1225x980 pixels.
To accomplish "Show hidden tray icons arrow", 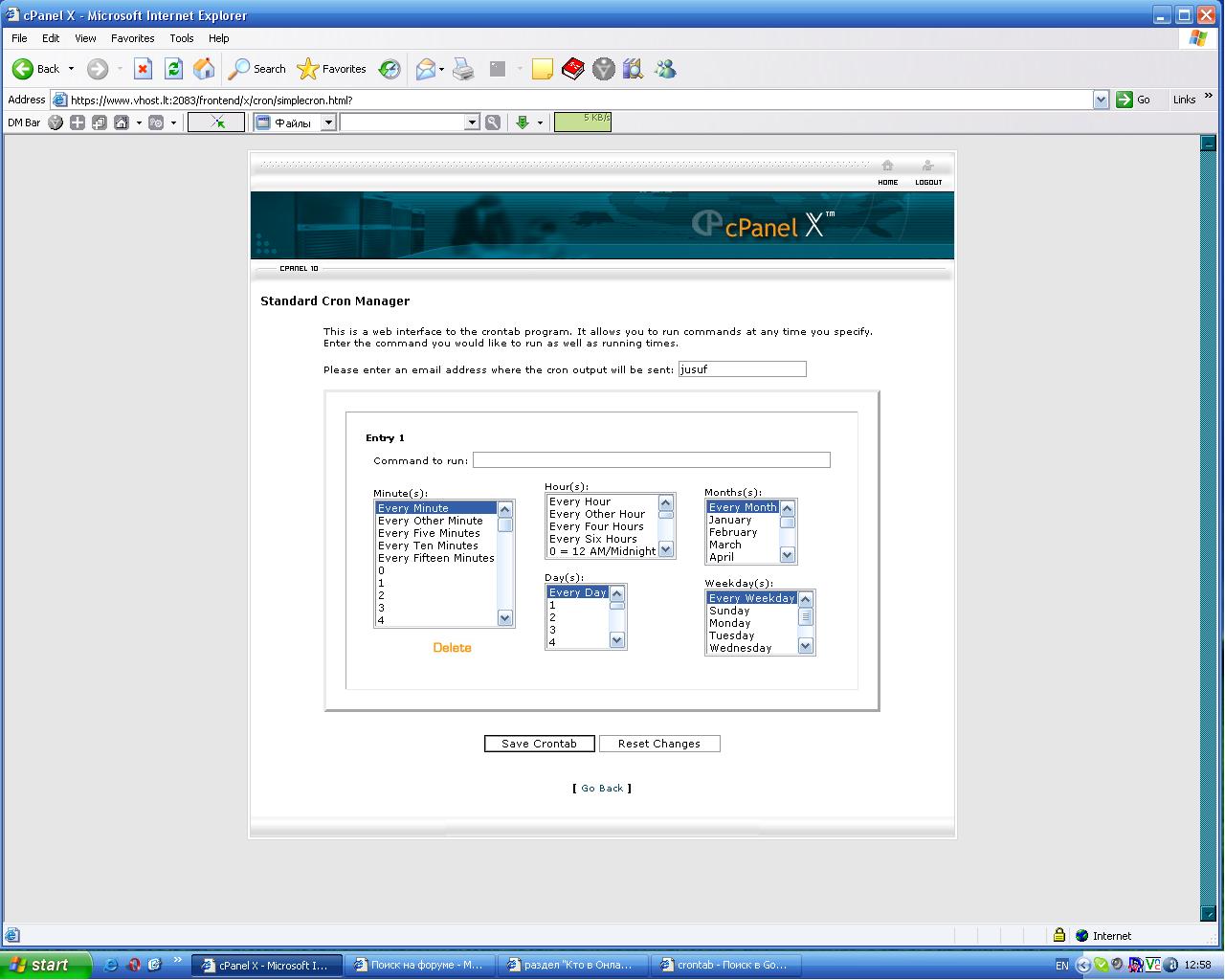I will [1082, 965].
